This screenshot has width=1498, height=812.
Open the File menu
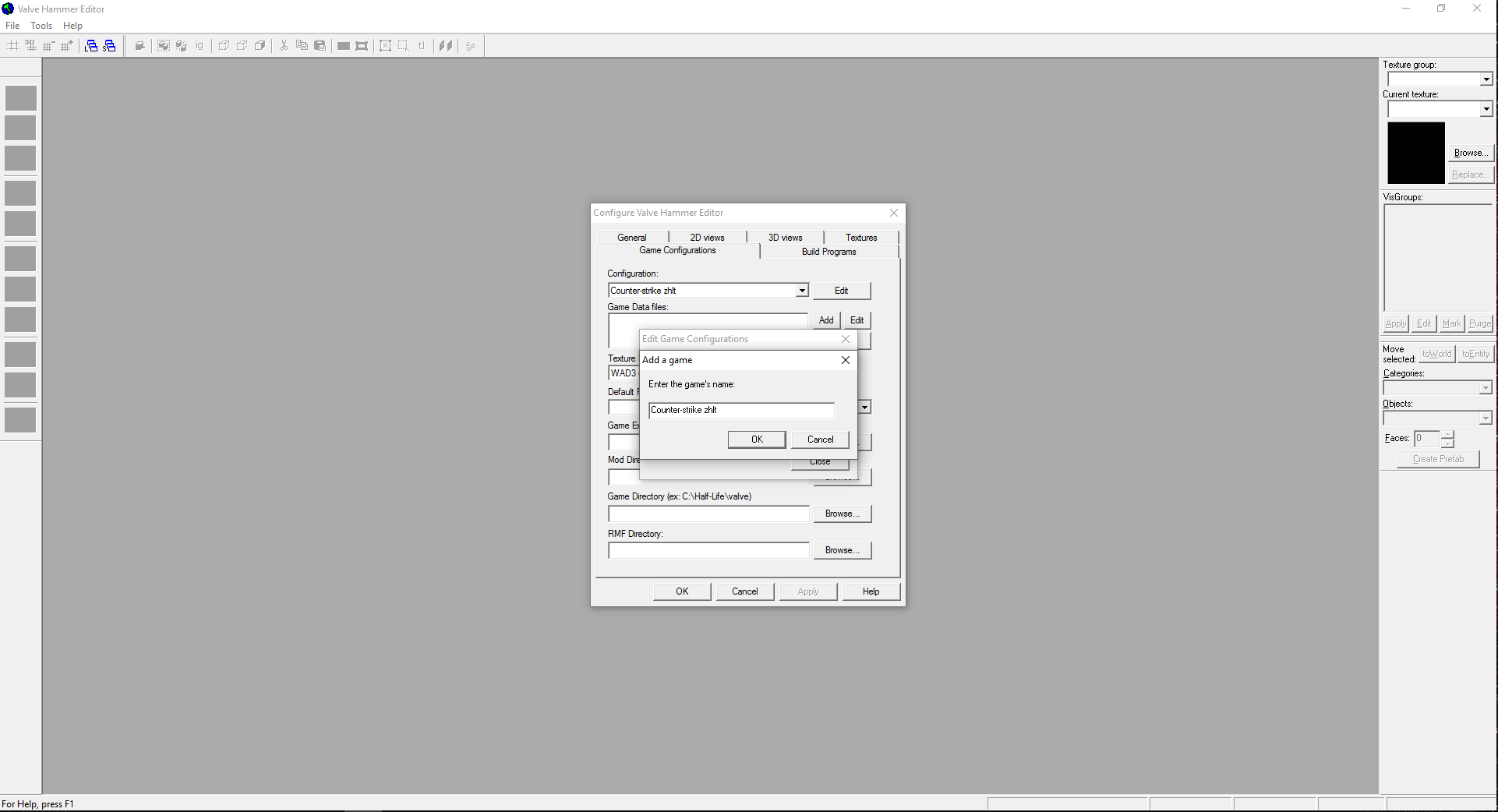(12, 26)
